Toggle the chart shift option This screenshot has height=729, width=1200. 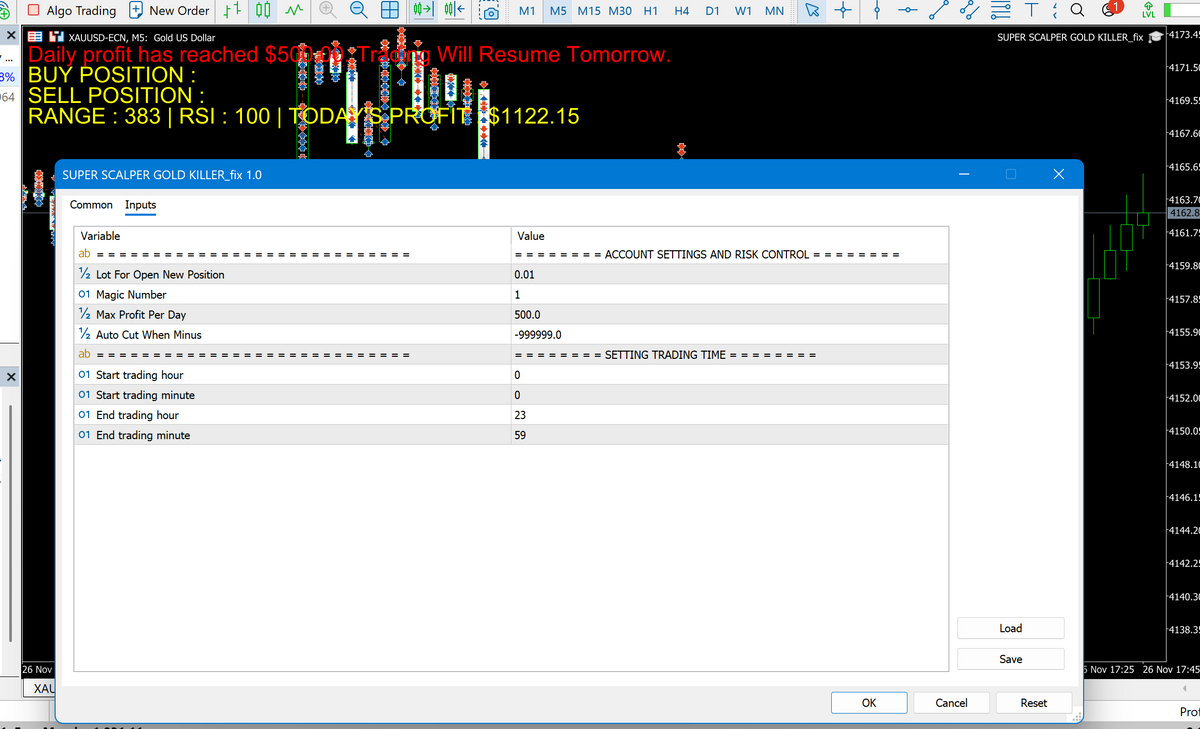455,11
